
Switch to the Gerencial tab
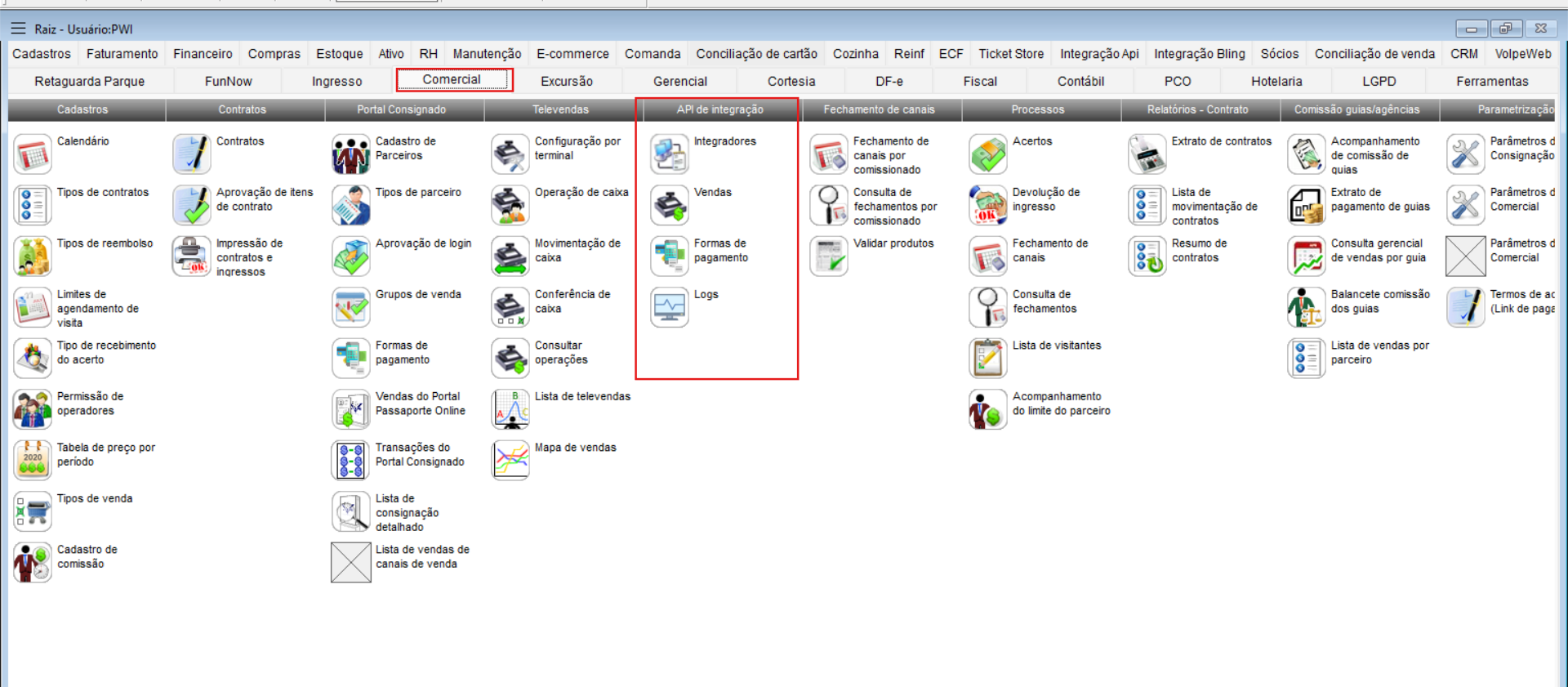[679, 81]
